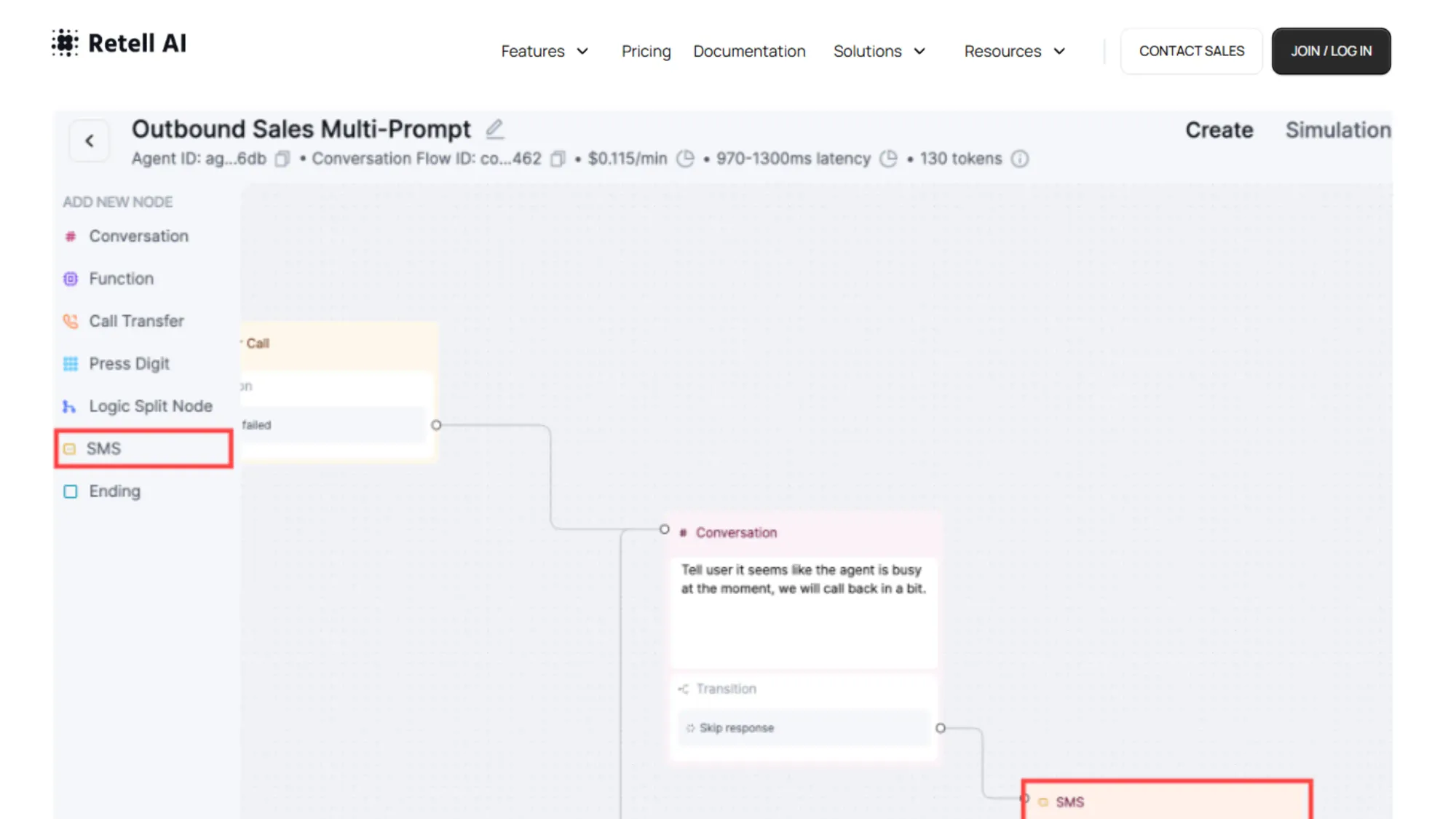Copy the Agent ID using copy icon
1456x819 pixels.
coord(282,159)
